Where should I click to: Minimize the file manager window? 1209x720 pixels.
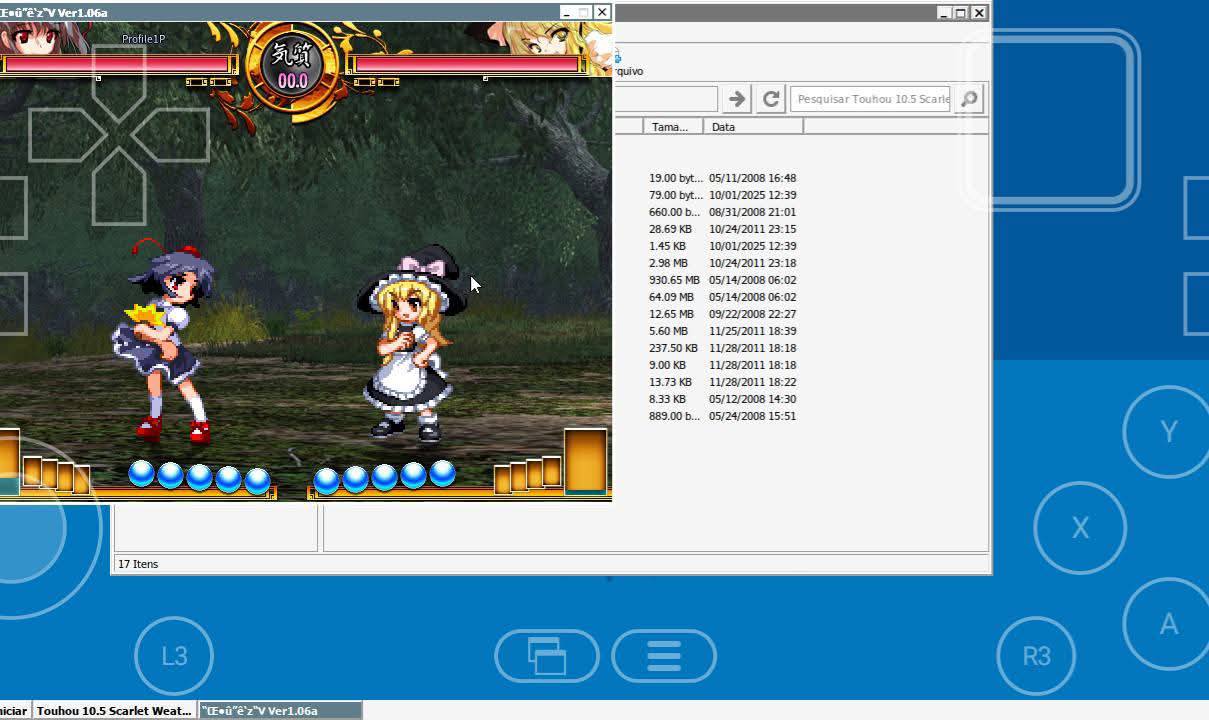coord(943,13)
